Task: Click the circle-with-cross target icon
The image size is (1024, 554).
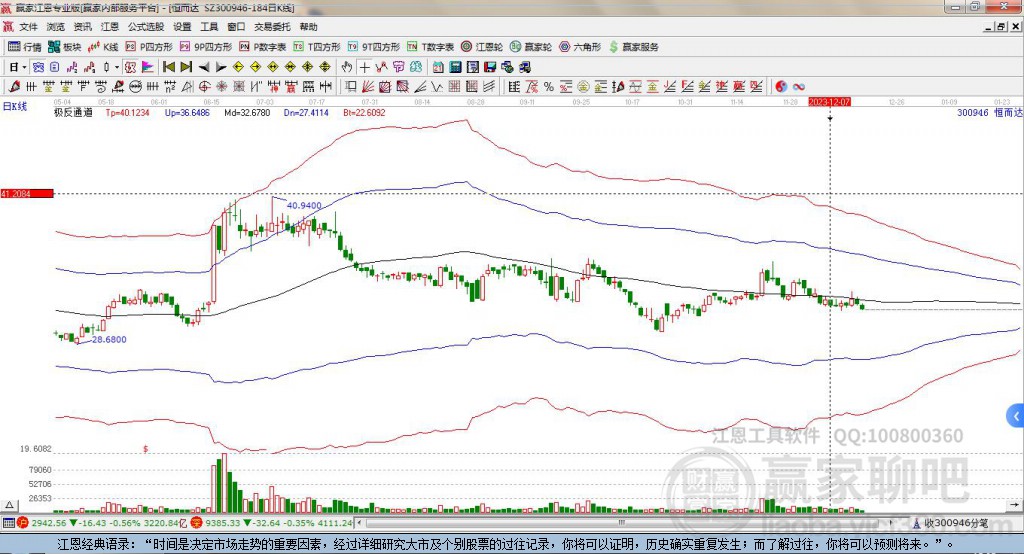Action: [x=204, y=86]
